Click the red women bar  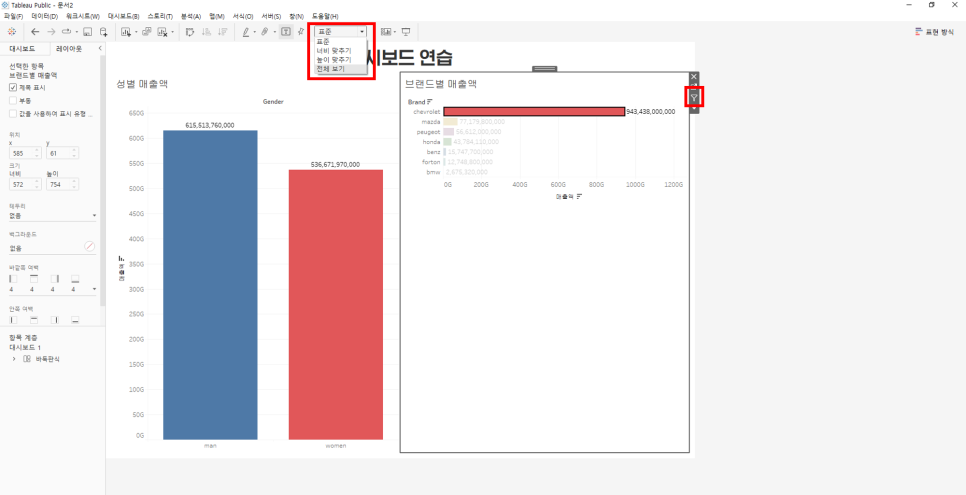pyautogui.click(x=336, y=305)
